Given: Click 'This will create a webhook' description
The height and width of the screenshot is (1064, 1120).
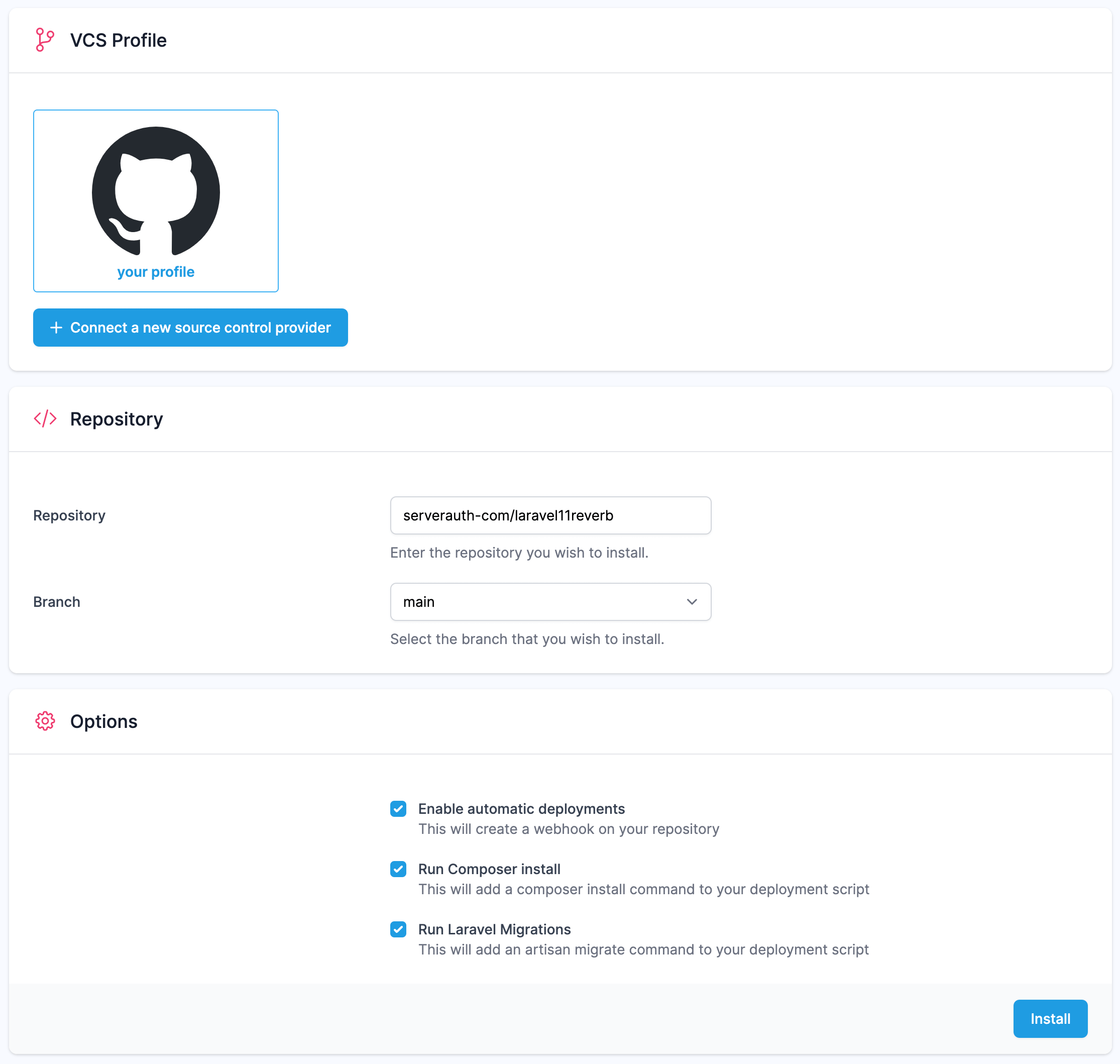Looking at the screenshot, I should (569, 829).
